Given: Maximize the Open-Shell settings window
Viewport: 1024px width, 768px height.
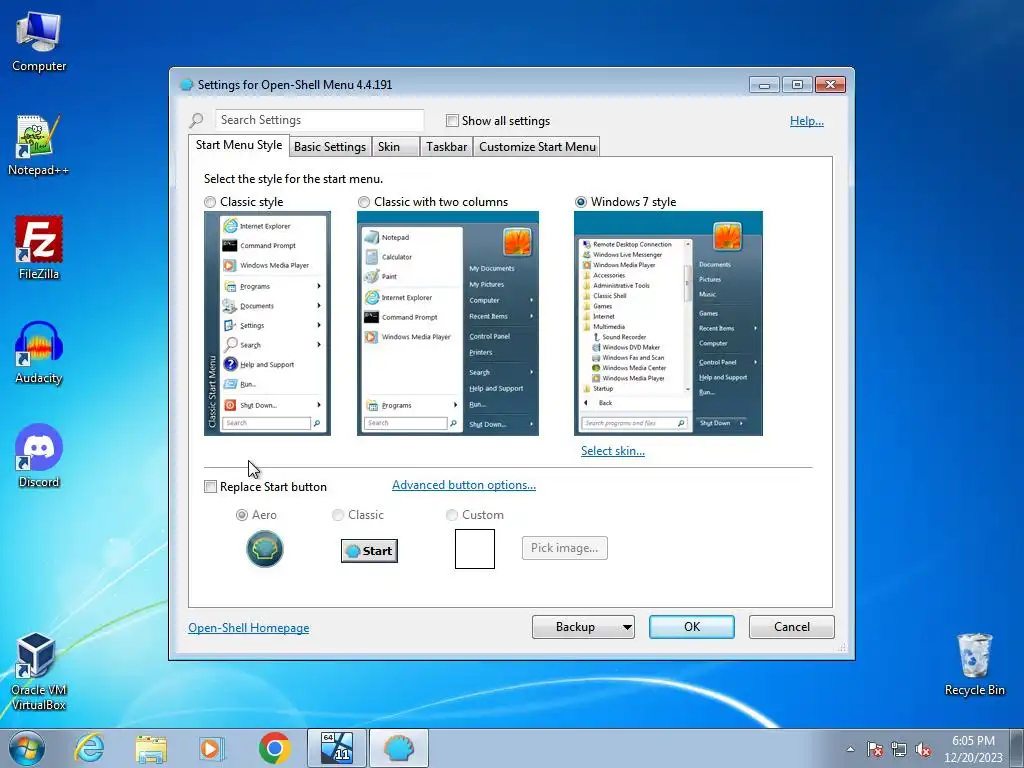Looking at the screenshot, I should point(797,85).
